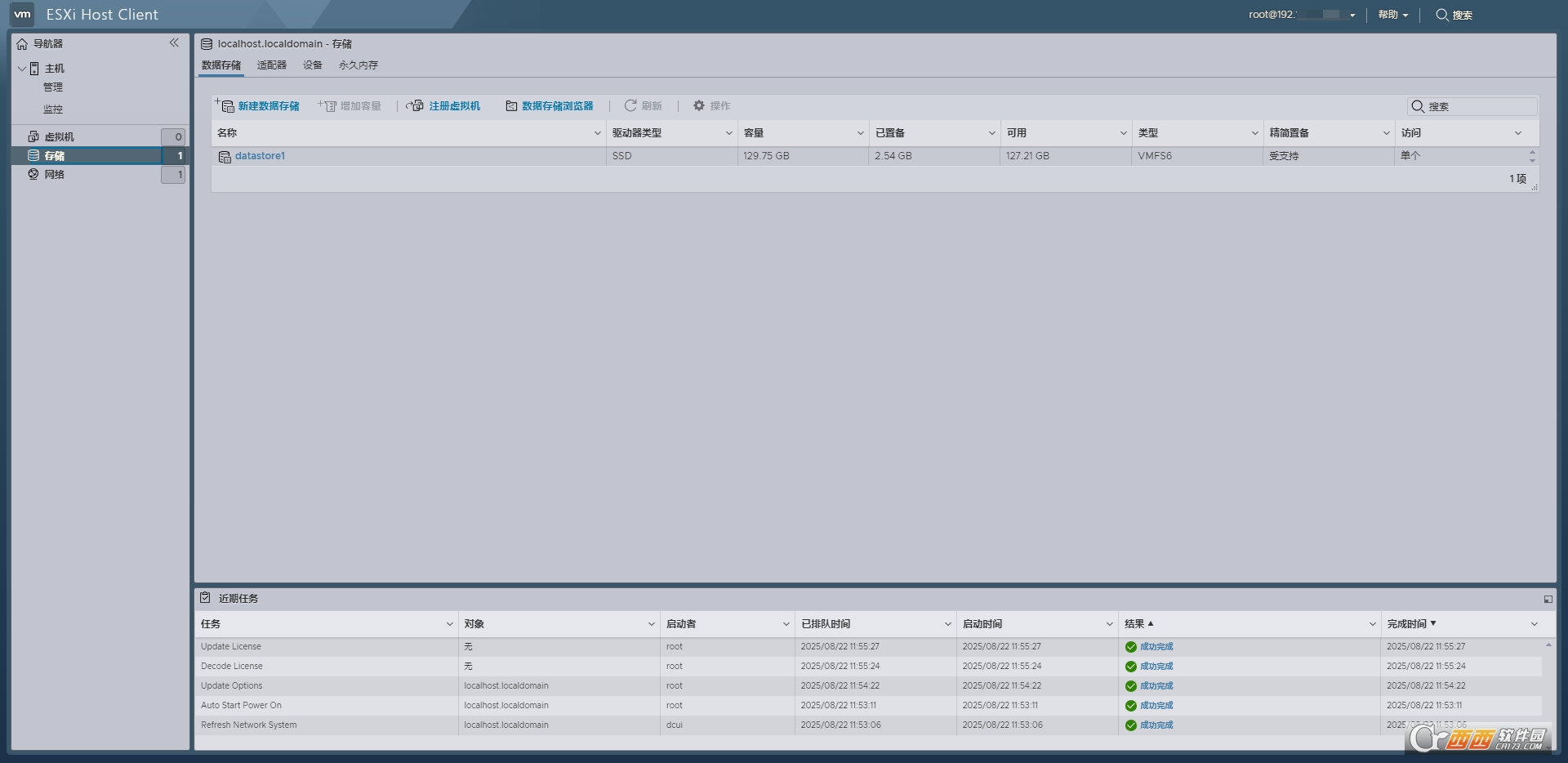
Task: Open the datastore1 link
Action: point(260,156)
